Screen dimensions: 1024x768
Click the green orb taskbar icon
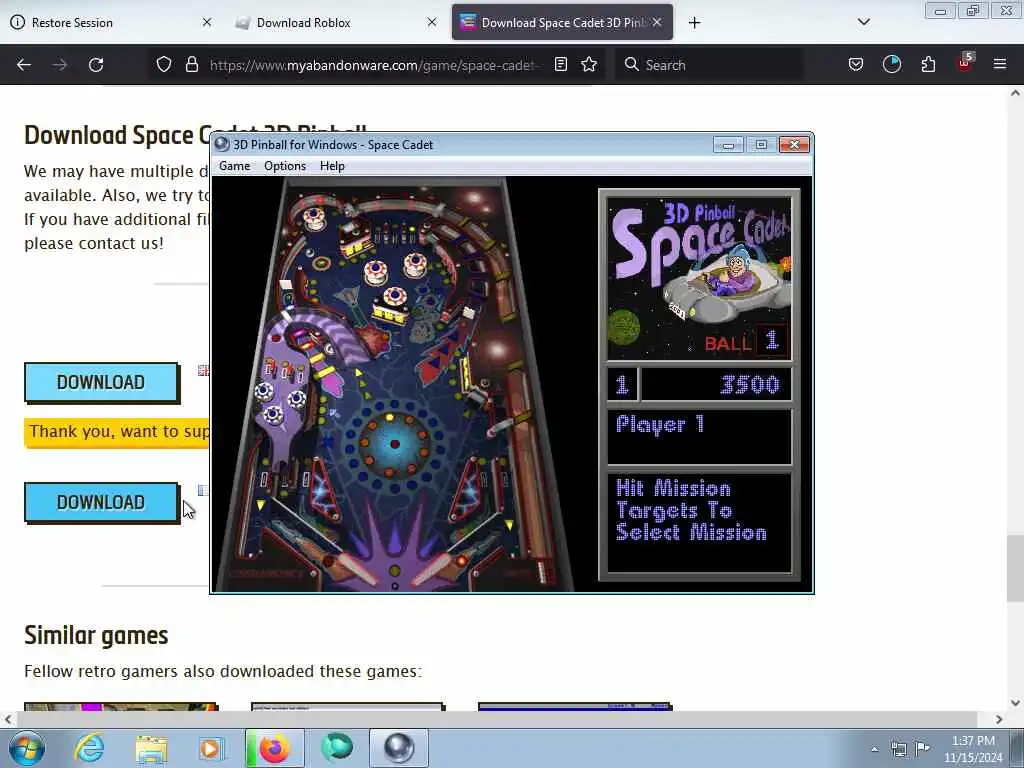coord(337,748)
